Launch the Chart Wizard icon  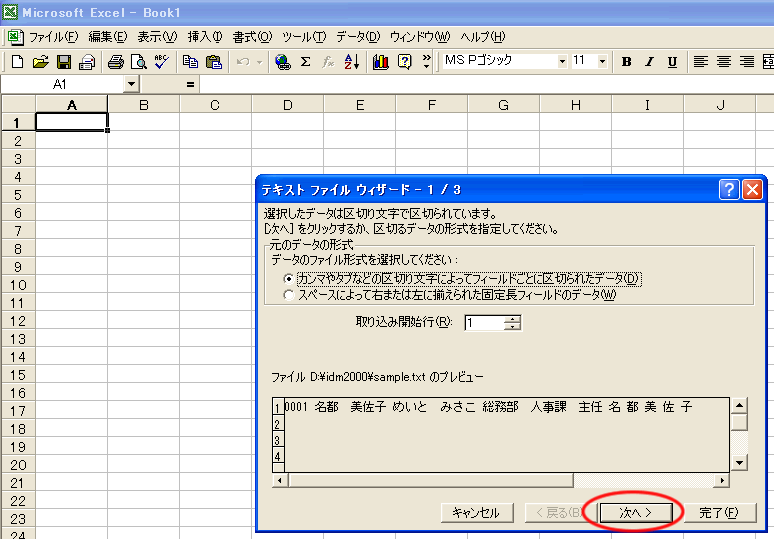(x=380, y=62)
